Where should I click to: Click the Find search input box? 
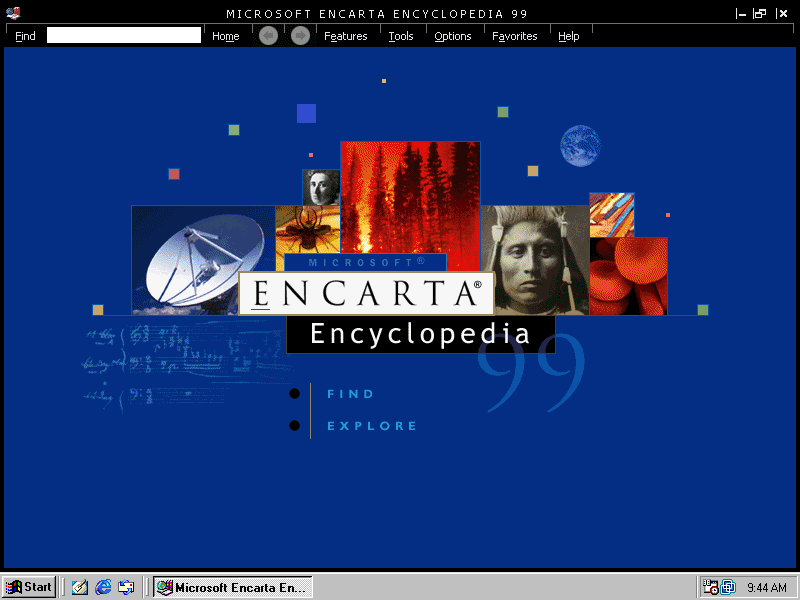123,34
